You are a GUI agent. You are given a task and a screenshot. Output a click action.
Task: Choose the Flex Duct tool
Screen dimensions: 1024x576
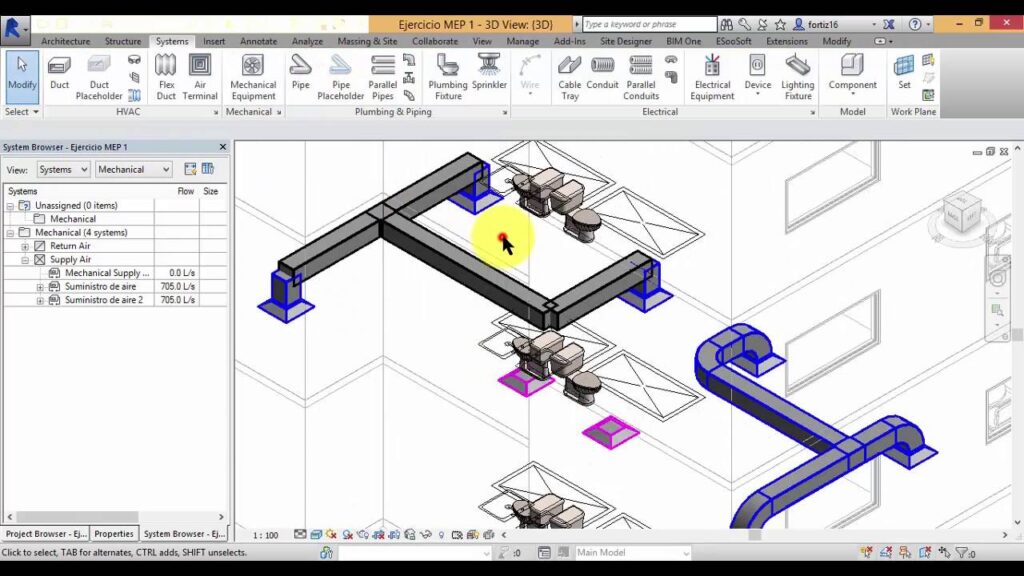(166, 76)
